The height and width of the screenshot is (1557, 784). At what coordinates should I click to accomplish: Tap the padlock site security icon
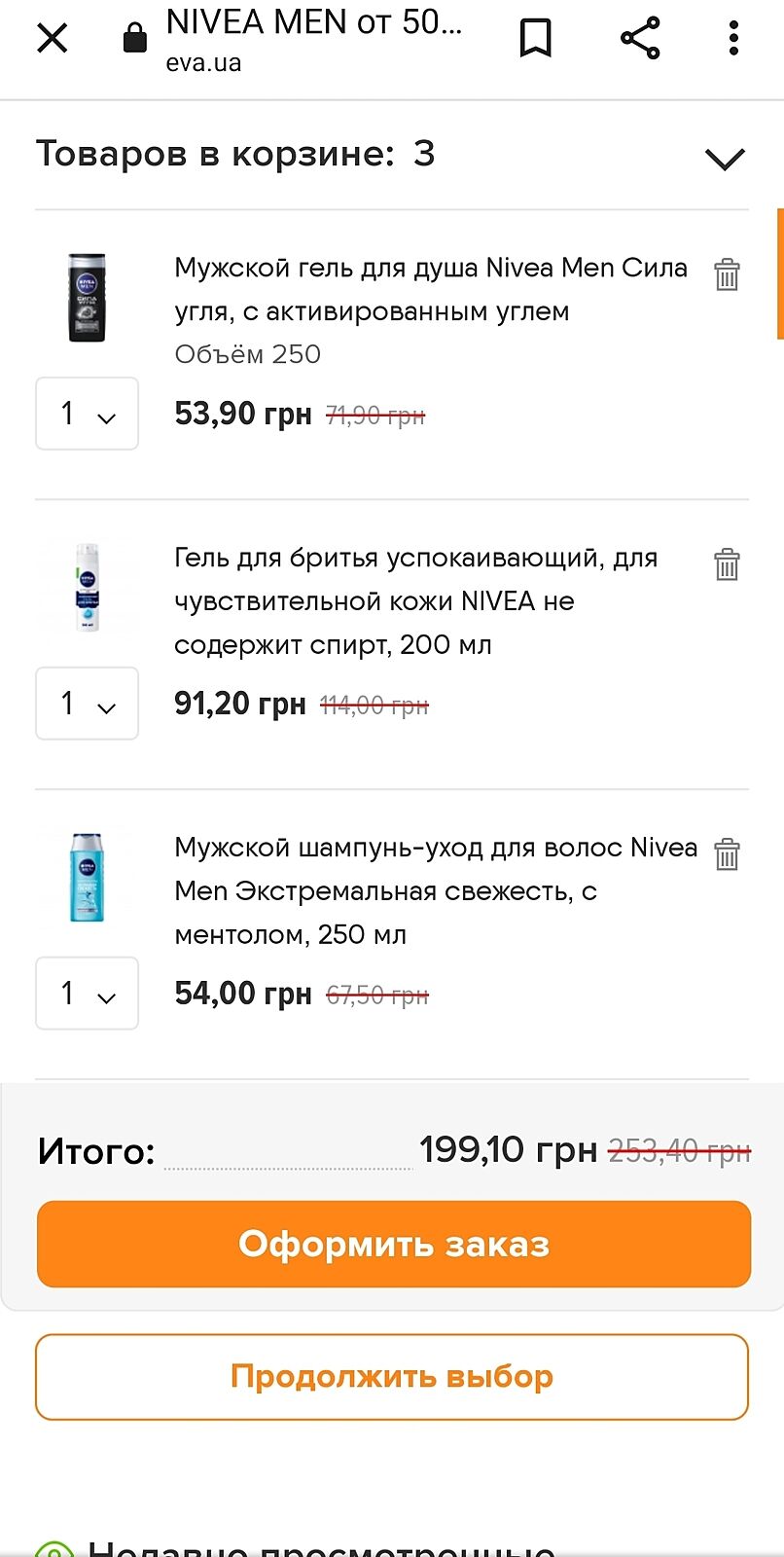point(135,39)
